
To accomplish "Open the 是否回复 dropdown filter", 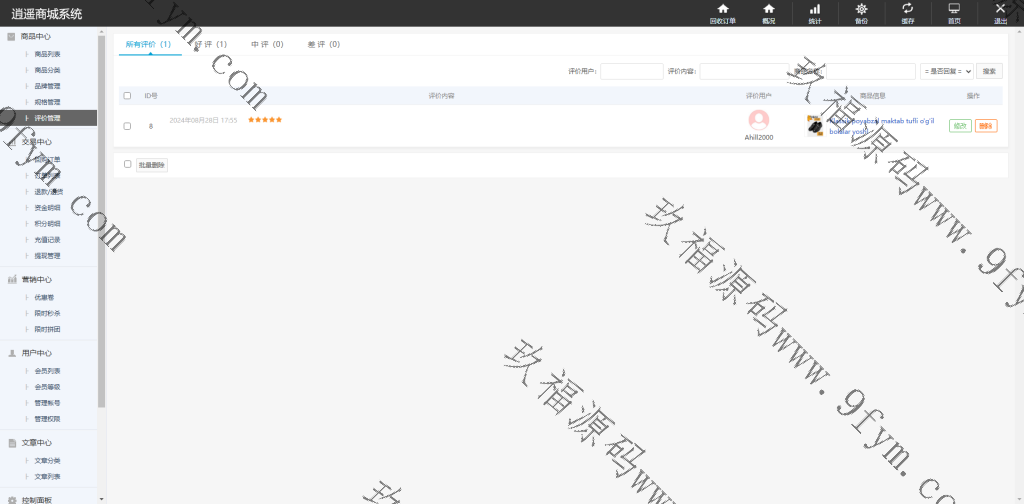I will (946, 71).
